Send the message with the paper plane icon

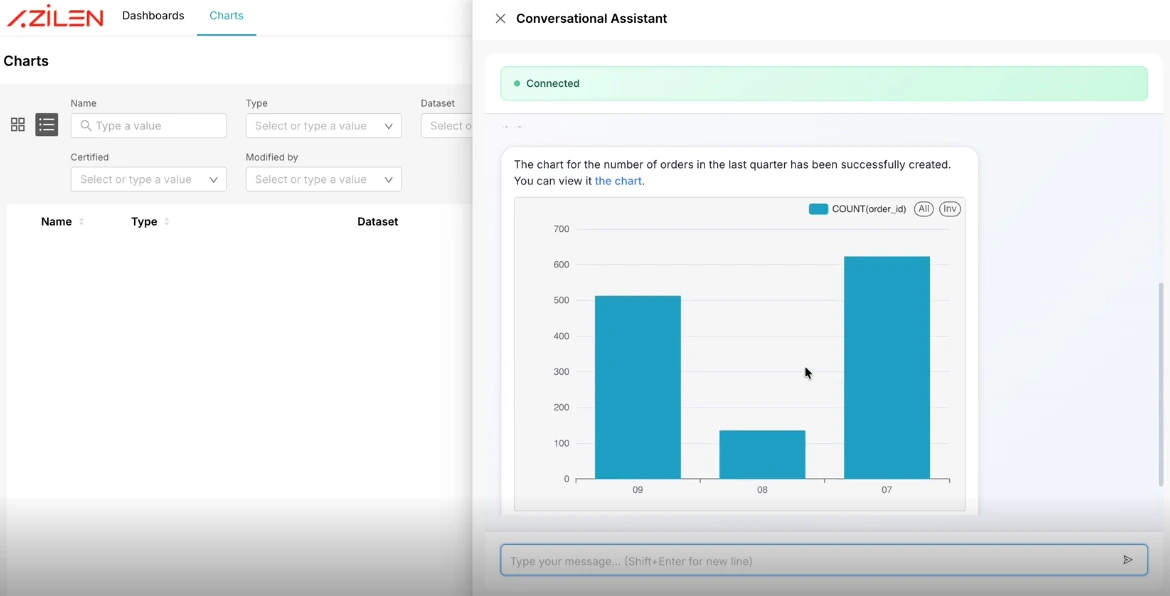1128,559
